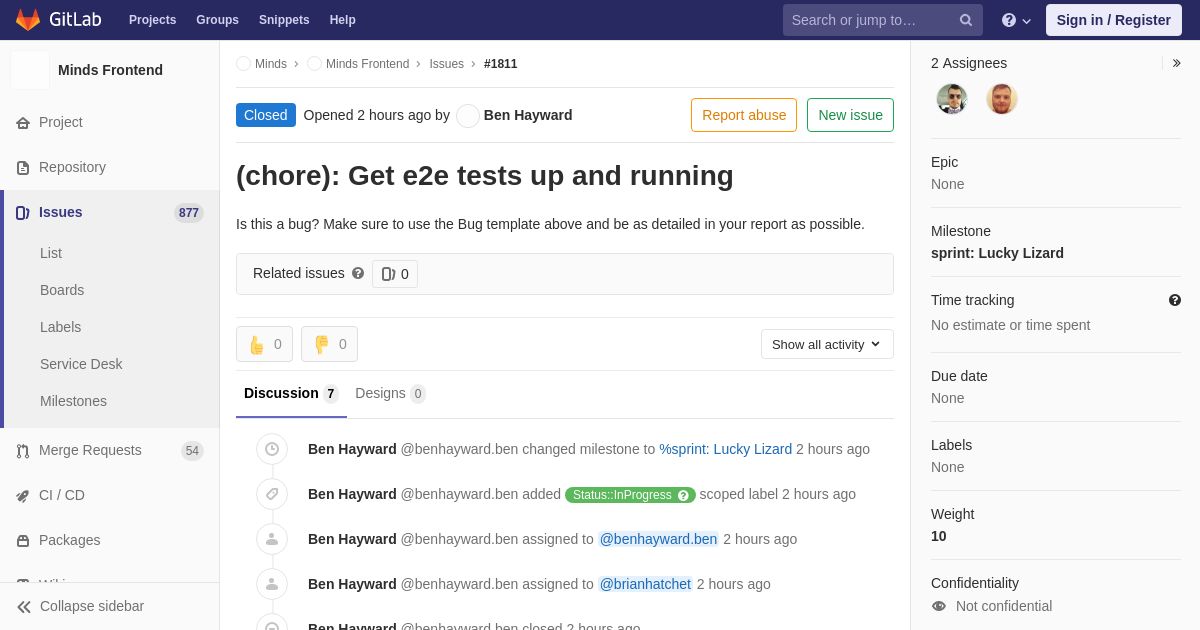Image resolution: width=1200 pixels, height=630 pixels.
Task: Click the Closed status badge
Action: pos(266,115)
